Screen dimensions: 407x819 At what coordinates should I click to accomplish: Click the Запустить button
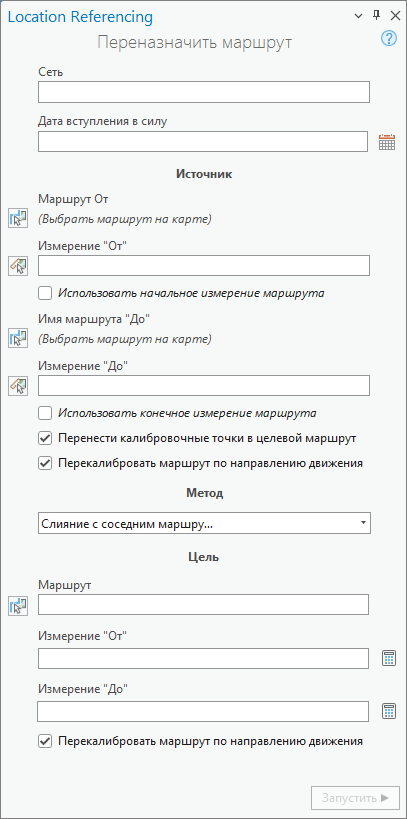pyautogui.click(x=355, y=798)
